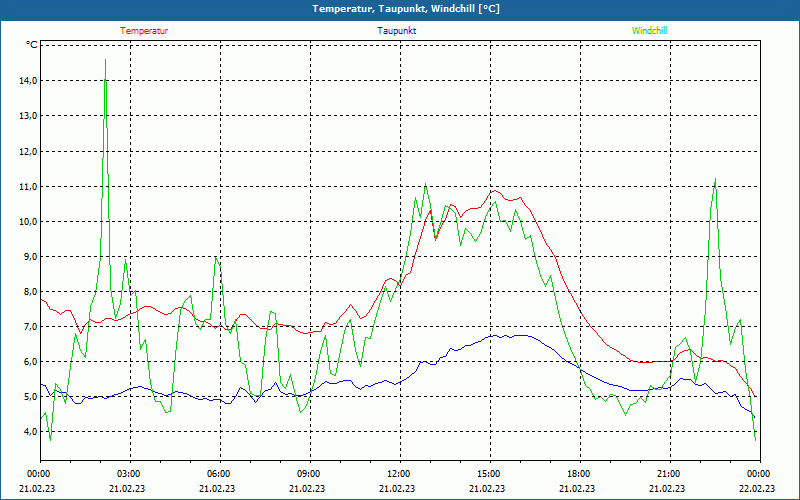Viewport: 800px width, 500px height.
Task: Click the '18:00' time axis label
Action: click(577, 474)
